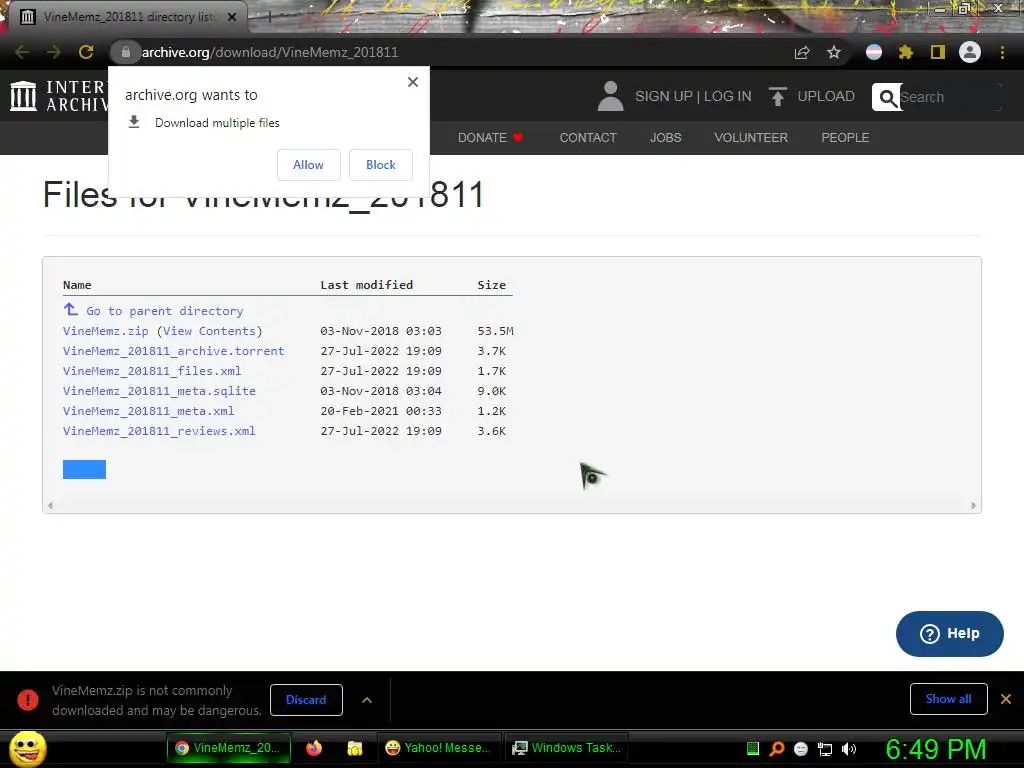Share this page via the share icon
Viewport: 1024px width, 768px height.
802,52
